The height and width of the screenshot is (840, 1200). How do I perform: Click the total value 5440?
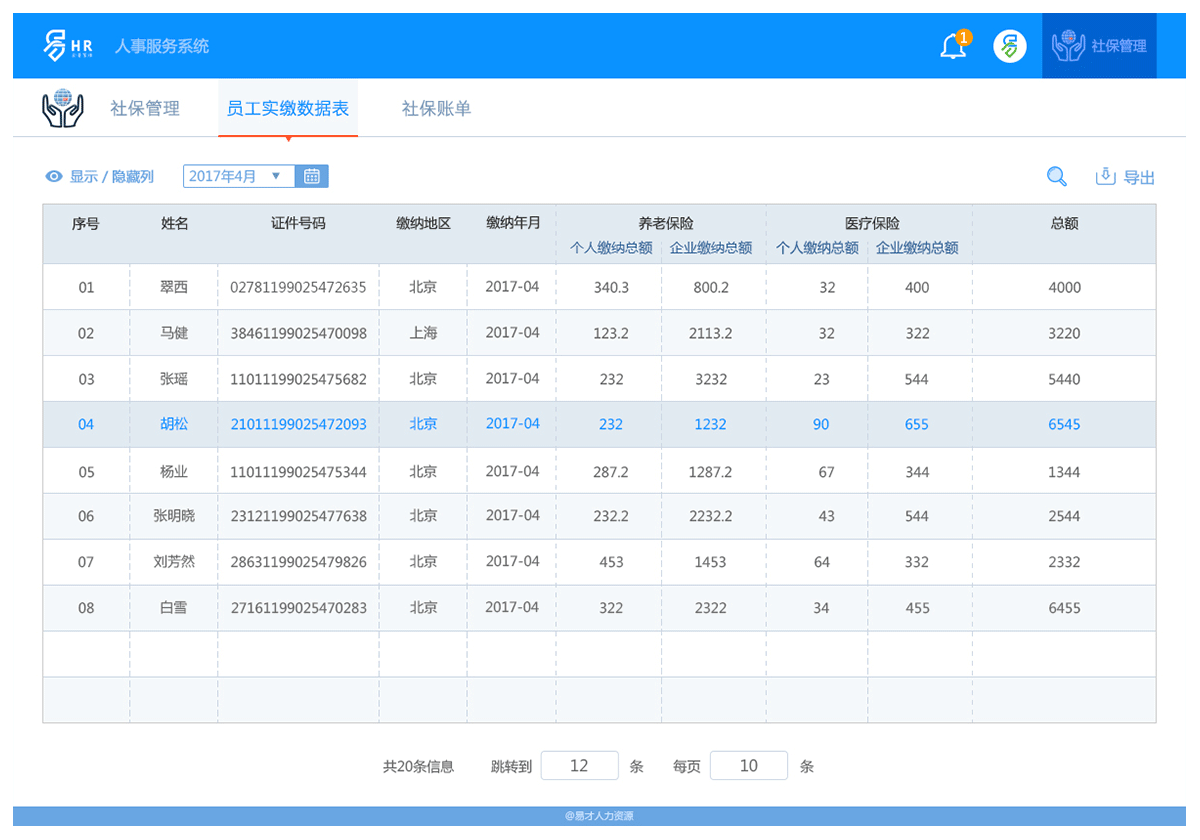(x=1064, y=380)
